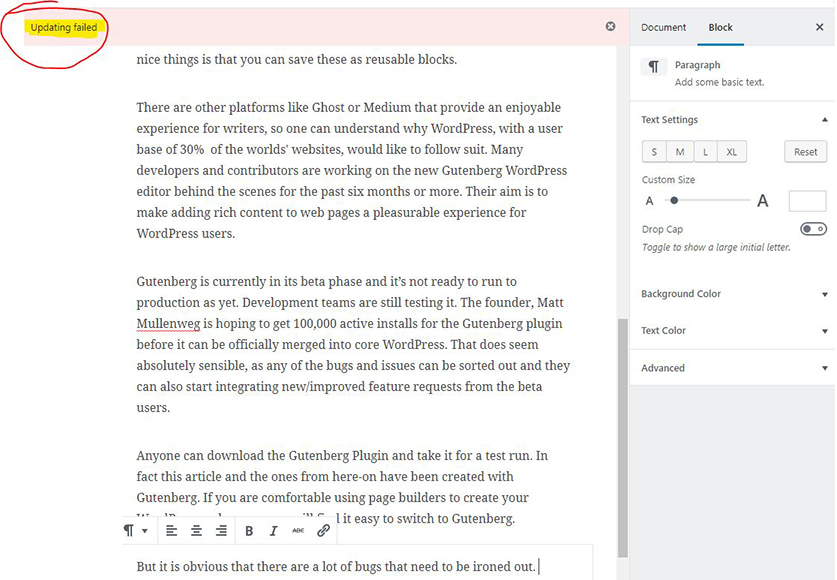
Task: Click the custom size slider handle
Action: point(674,201)
